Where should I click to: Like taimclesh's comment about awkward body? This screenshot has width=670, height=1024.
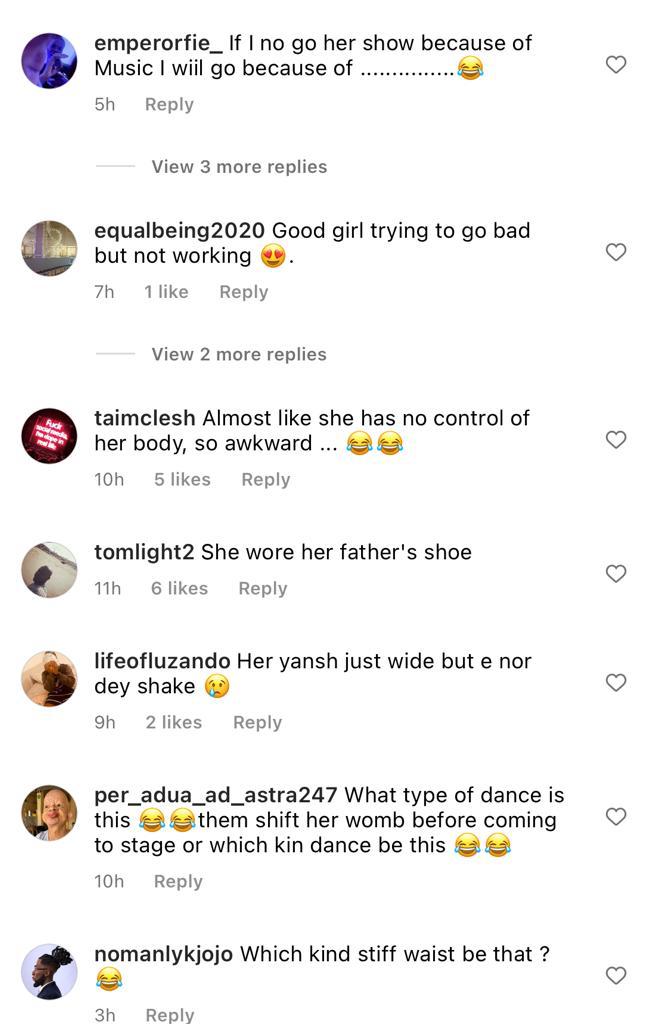617,440
